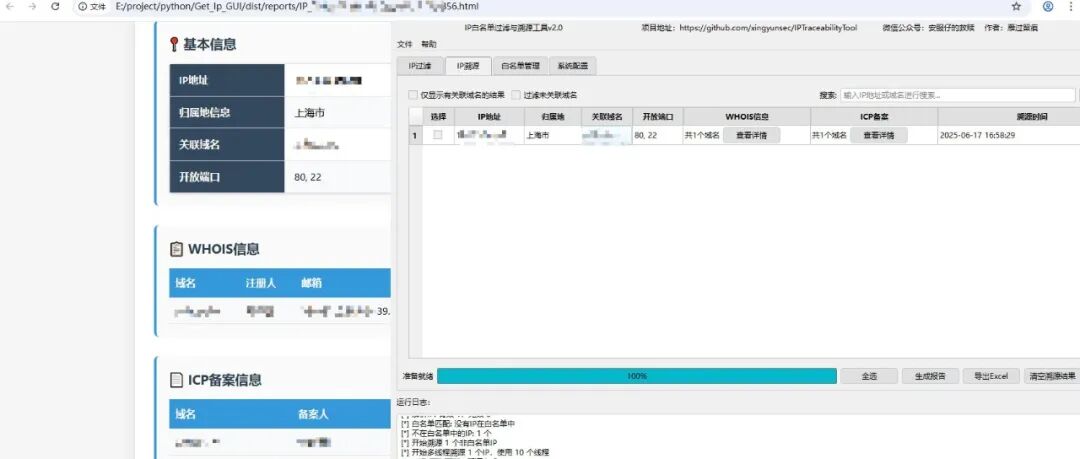Viewport: 1080px width, 459px height.
Task: Click the 注册人 header in WHOIS table
Action: pyautogui.click(x=261, y=283)
